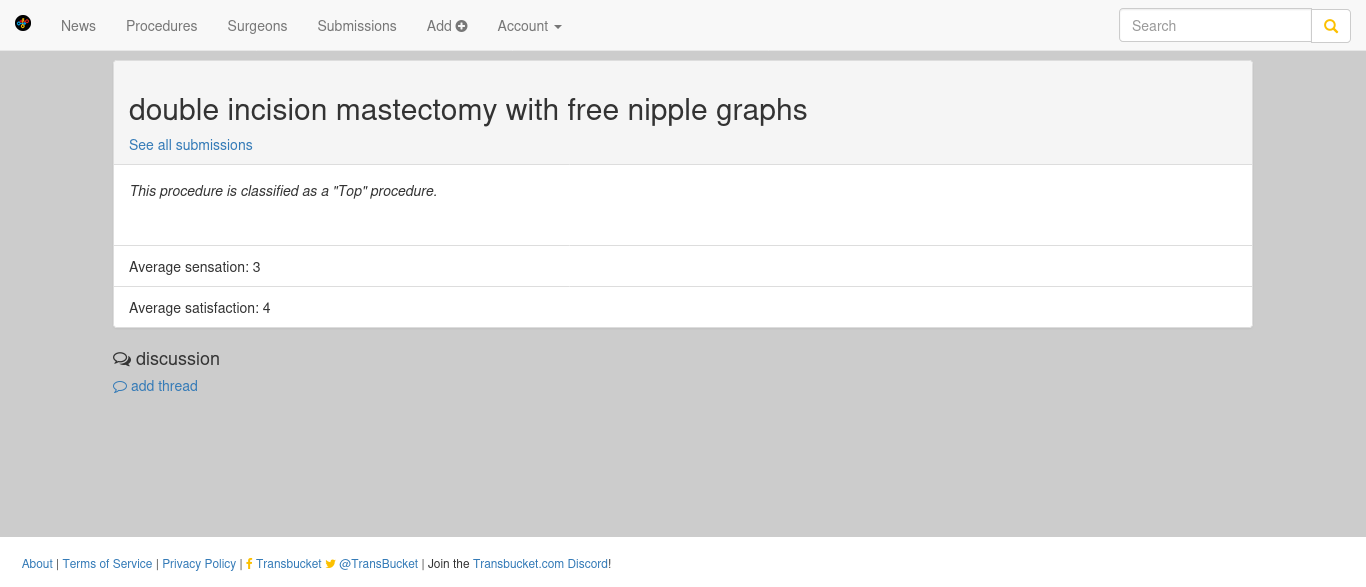Click the Twitter bird icon in footer
Image resolution: width=1366 pixels, height=587 pixels.
pos(331,564)
